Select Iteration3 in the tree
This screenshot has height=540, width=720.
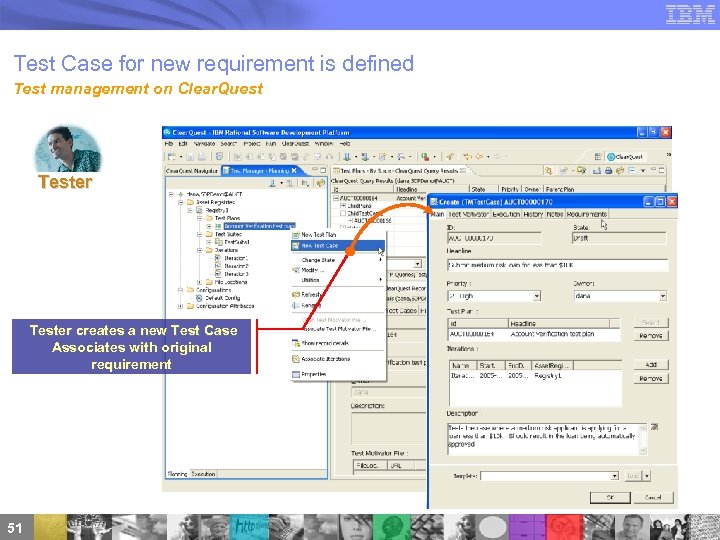pos(236,274)
